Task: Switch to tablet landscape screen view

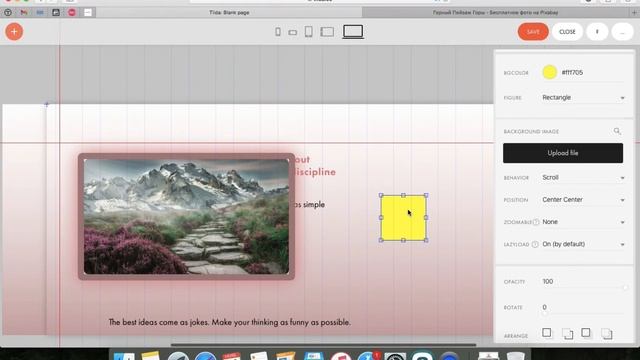Action: tap(327, 32)
